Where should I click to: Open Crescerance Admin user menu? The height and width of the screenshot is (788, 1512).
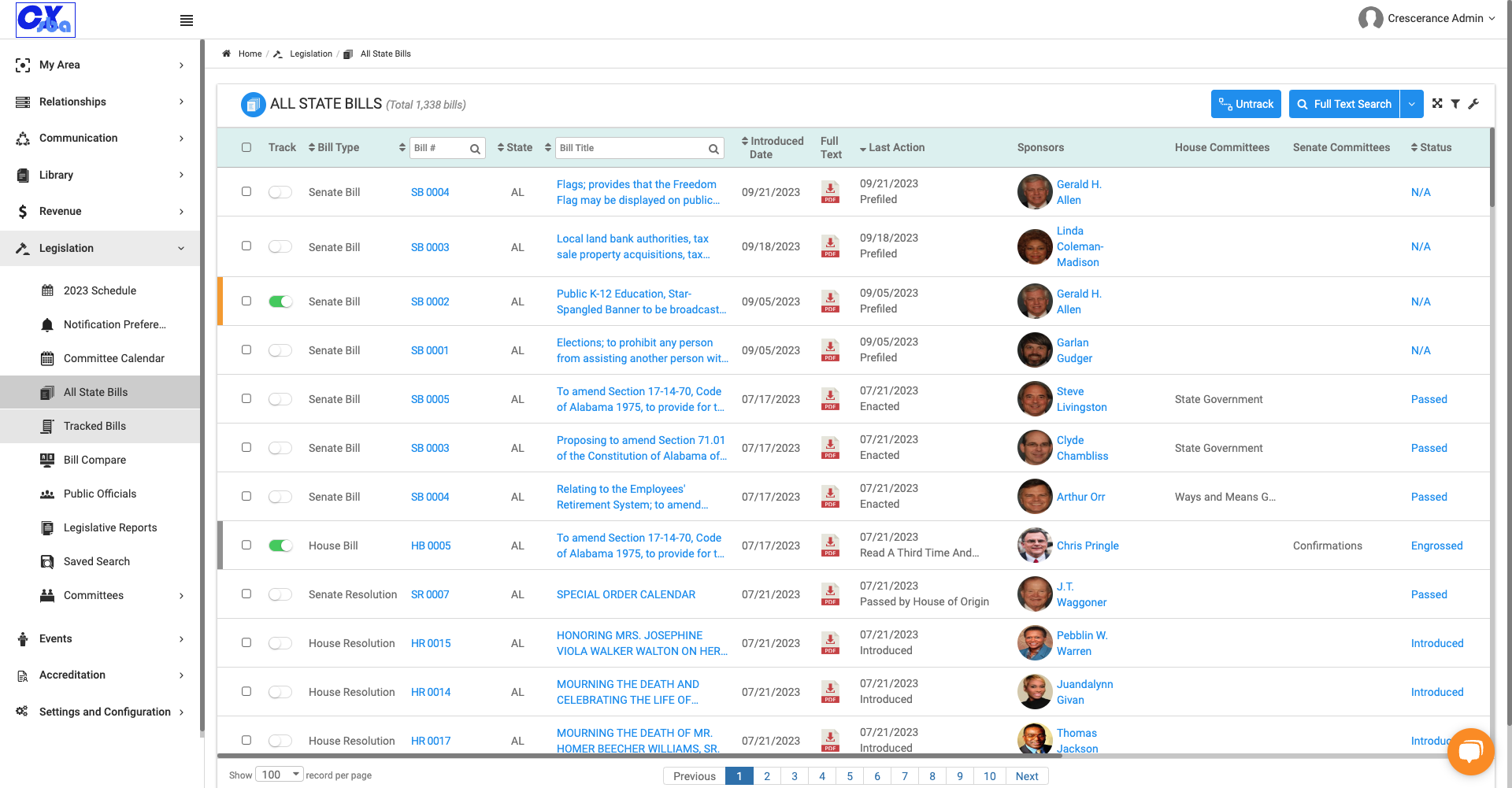click(x=1427, y=18)
